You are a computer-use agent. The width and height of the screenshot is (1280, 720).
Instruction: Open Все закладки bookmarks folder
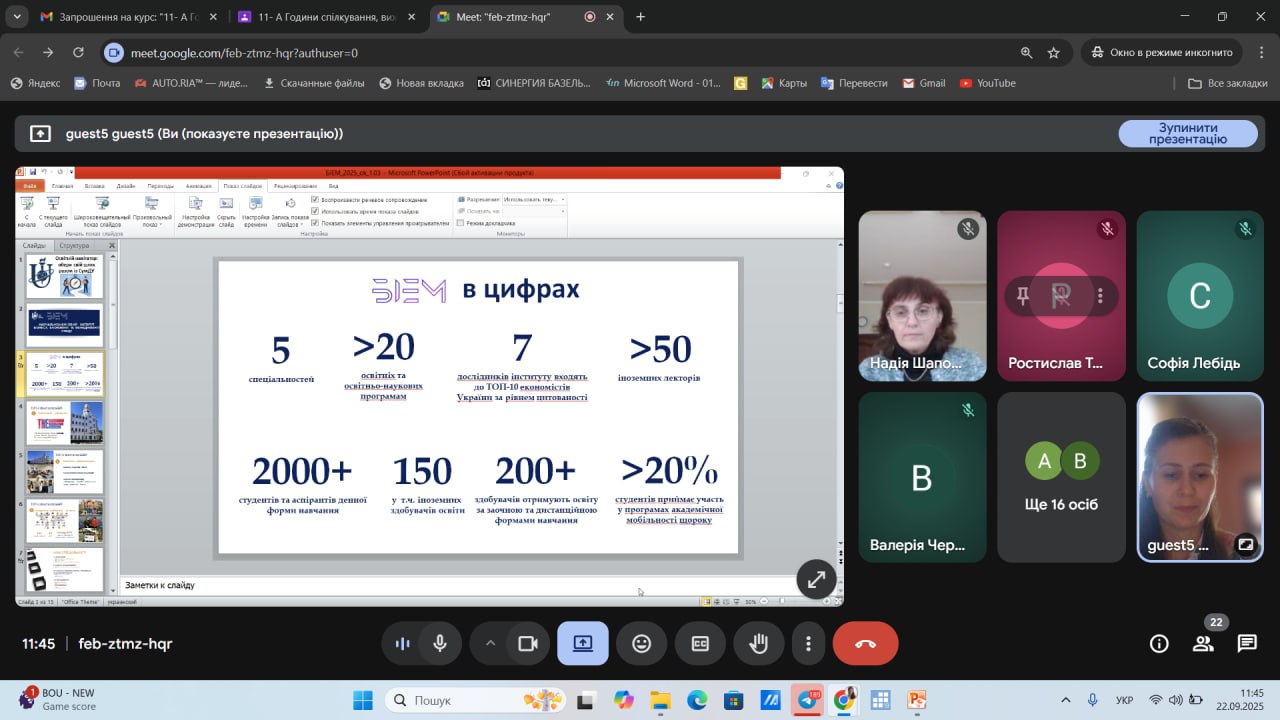tap(1228, 83)
